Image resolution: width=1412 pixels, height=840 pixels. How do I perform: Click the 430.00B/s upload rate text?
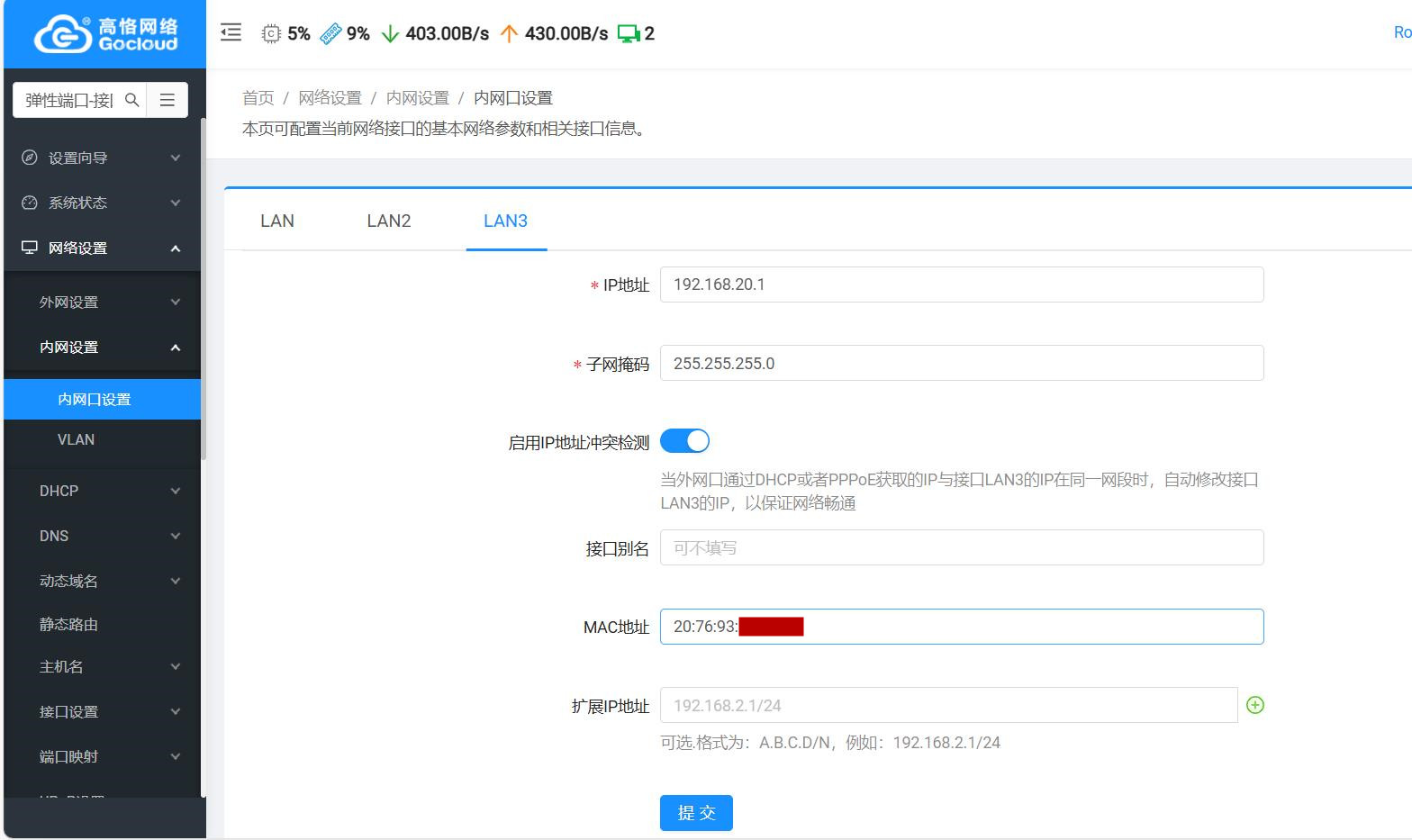pyautogui.click(x=566, y=34)
